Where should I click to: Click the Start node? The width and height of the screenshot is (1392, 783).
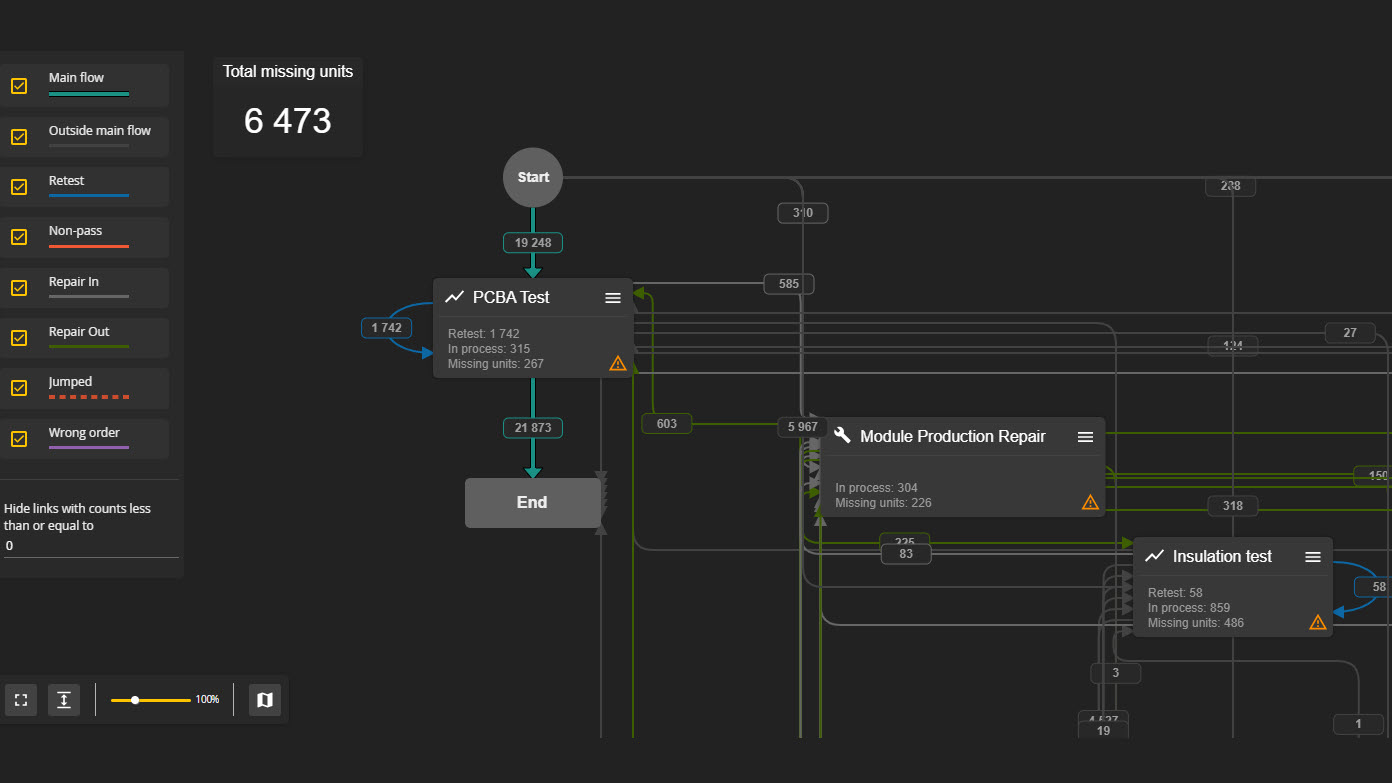(x=533, y=177)
